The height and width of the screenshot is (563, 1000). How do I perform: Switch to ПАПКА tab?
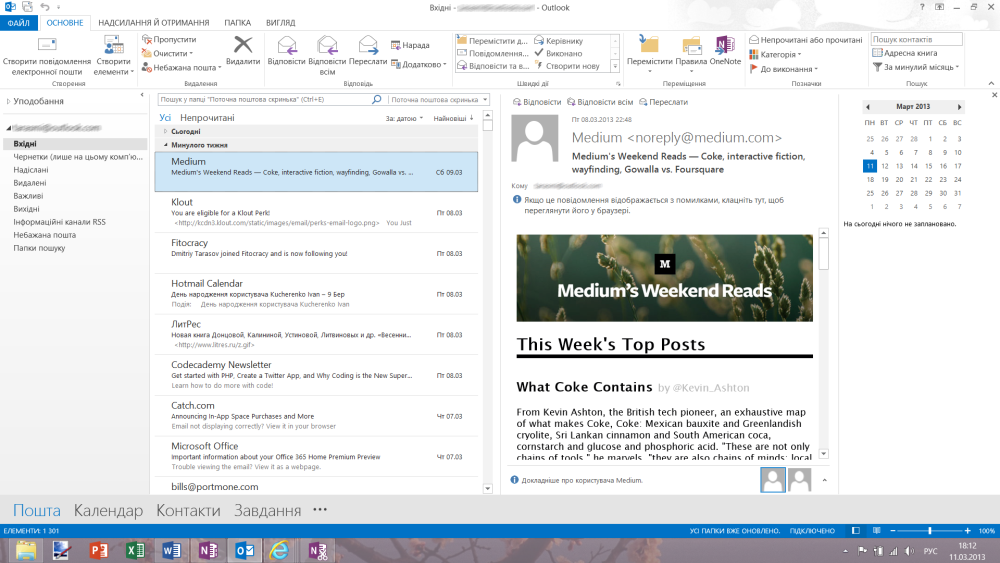point(237,22)
